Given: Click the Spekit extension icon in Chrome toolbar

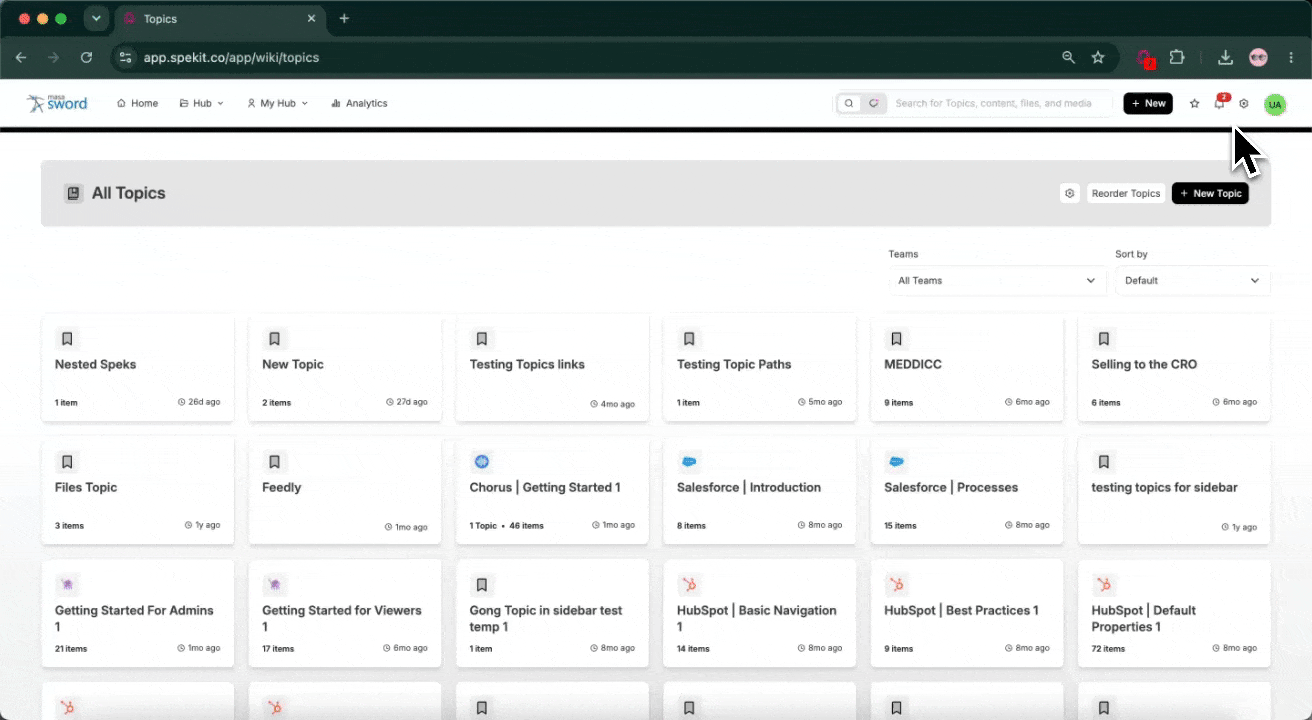Looking at the screenshot, I should click(x=1145, y=58).
